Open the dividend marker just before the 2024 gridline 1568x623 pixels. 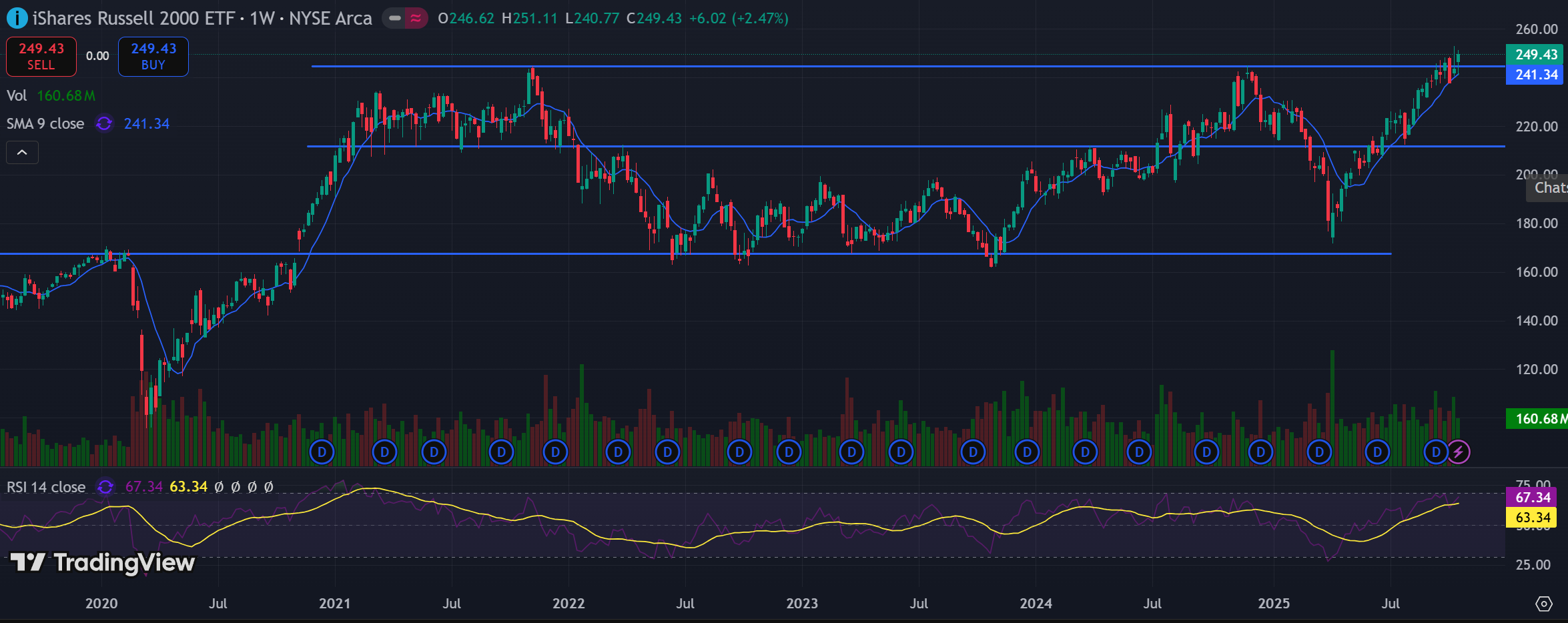tap(1028, 452)
